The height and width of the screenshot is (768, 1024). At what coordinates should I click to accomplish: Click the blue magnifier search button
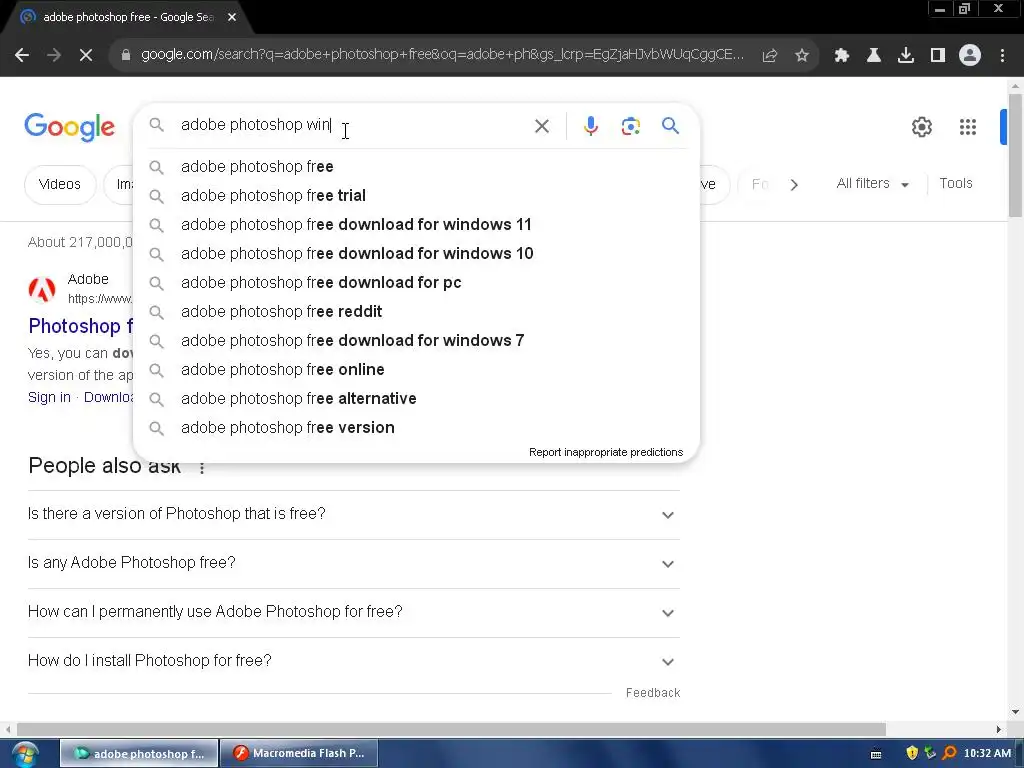click(x=671, y=125)
